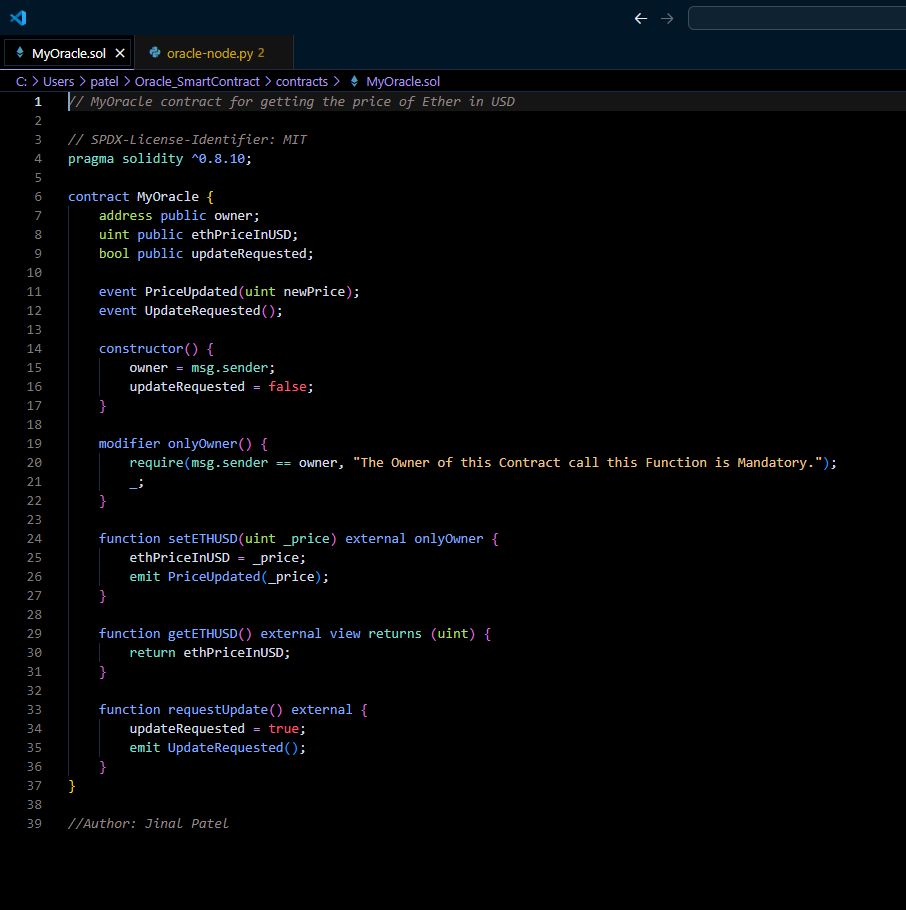Click "PriceUpdated" in the event on line 11

click(191, 292)
